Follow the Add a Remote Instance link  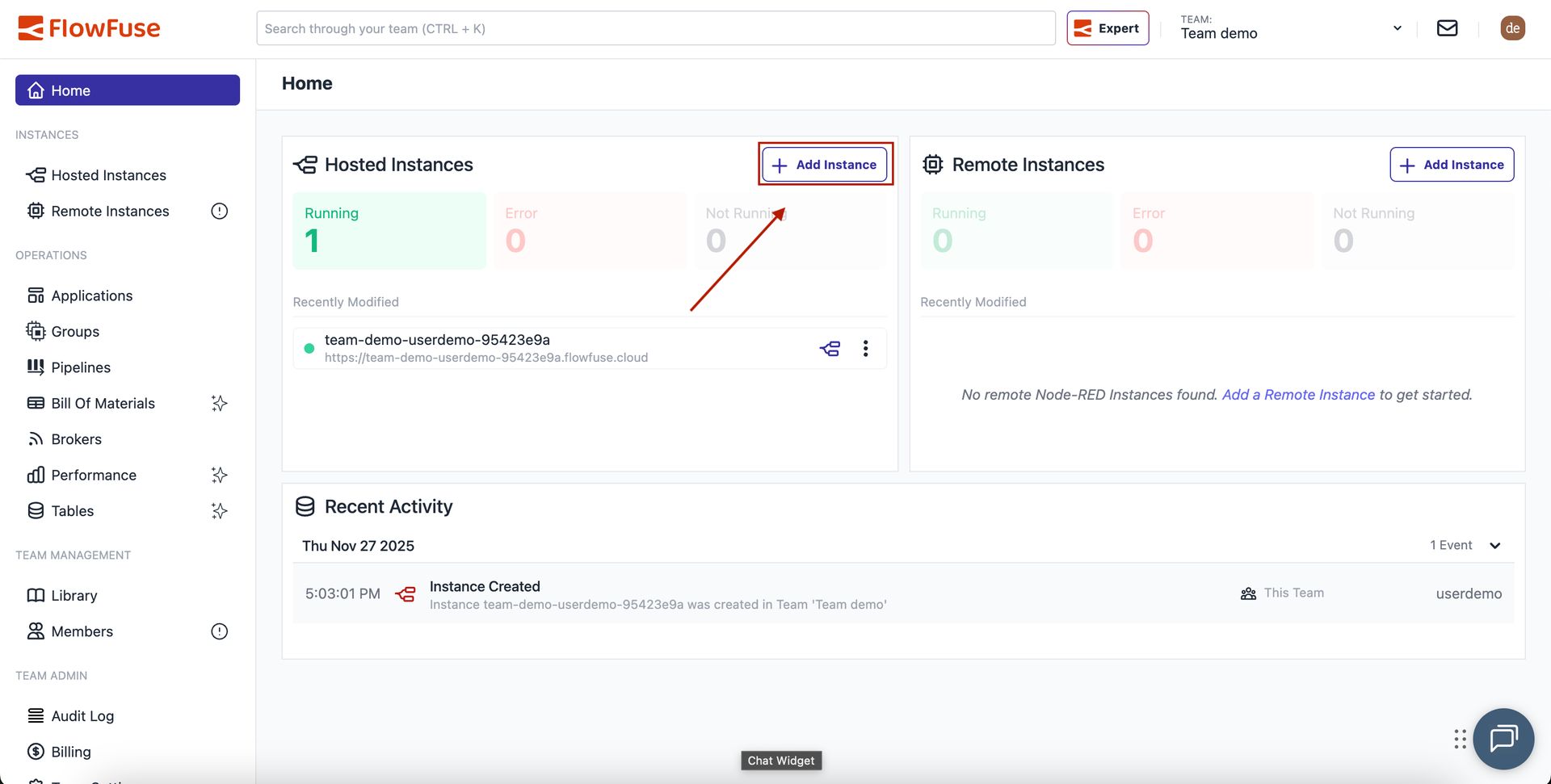click(1298, 394)
